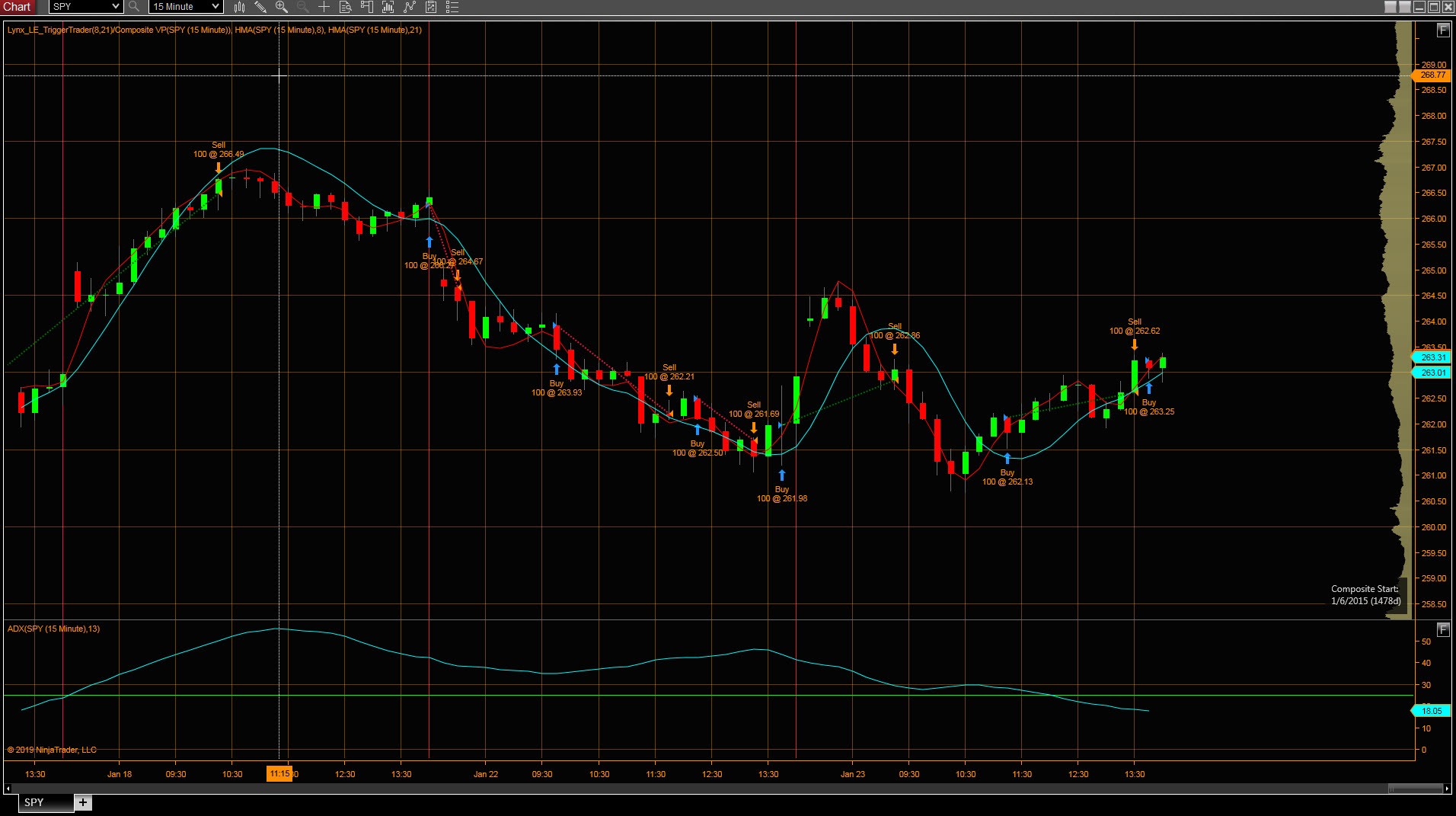Click the Composite Start date text

[1366, 595]
